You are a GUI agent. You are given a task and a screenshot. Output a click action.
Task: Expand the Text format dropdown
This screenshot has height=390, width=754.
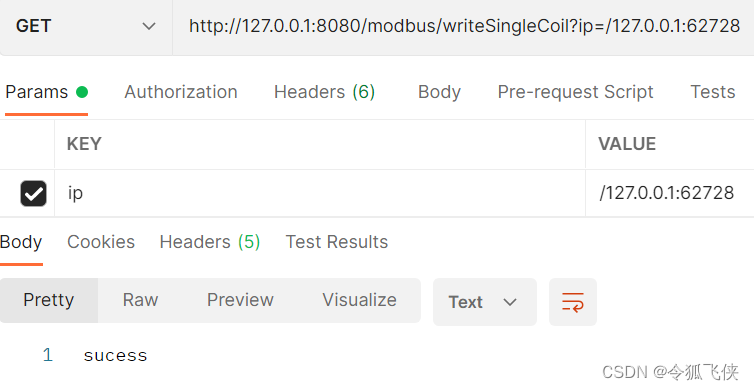[x=485, y=302]
